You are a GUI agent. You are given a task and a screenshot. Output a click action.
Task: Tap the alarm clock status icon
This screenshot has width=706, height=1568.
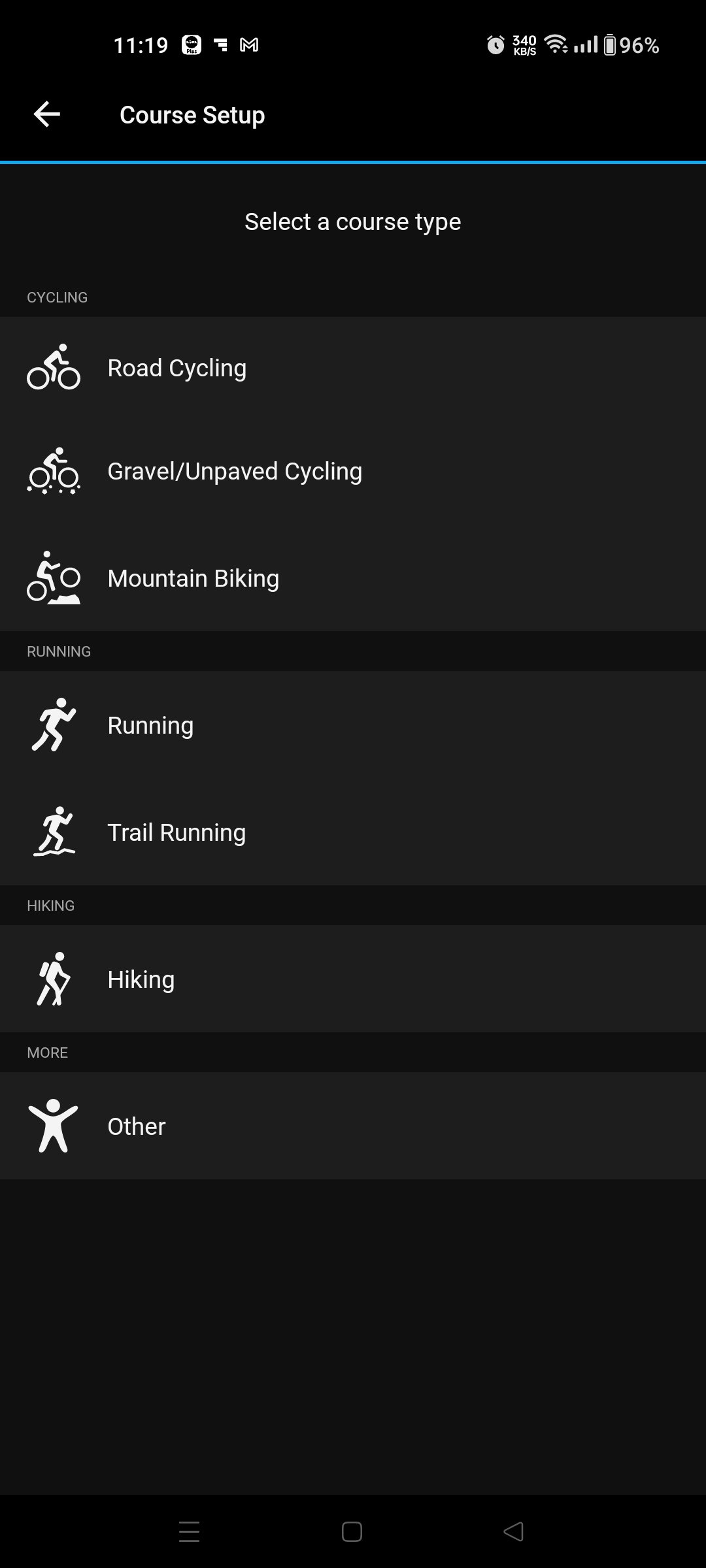pyautogui.click(x=496, y=45)
